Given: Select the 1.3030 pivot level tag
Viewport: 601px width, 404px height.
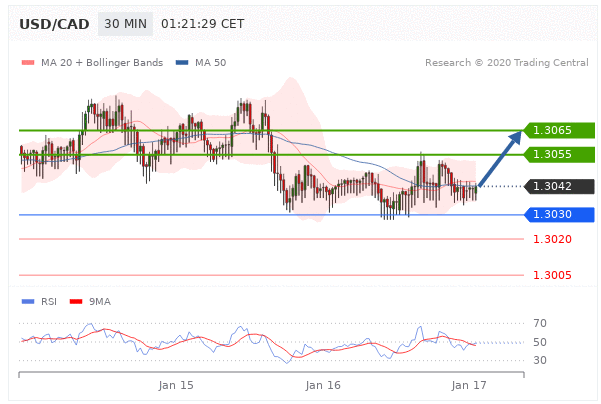Looking at the screenshot, I should tap(559, 214).
